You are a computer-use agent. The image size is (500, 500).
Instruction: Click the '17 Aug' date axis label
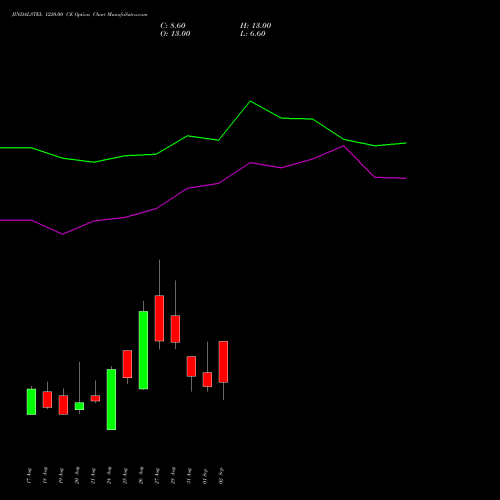tap(29, 476)
